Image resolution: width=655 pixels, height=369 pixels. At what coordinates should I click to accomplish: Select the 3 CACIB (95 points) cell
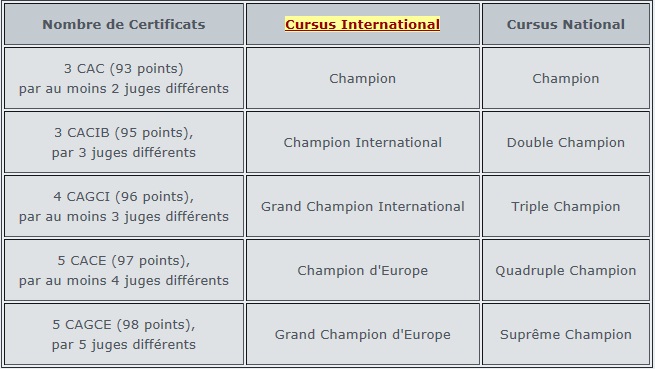click(x=124, y=142)
